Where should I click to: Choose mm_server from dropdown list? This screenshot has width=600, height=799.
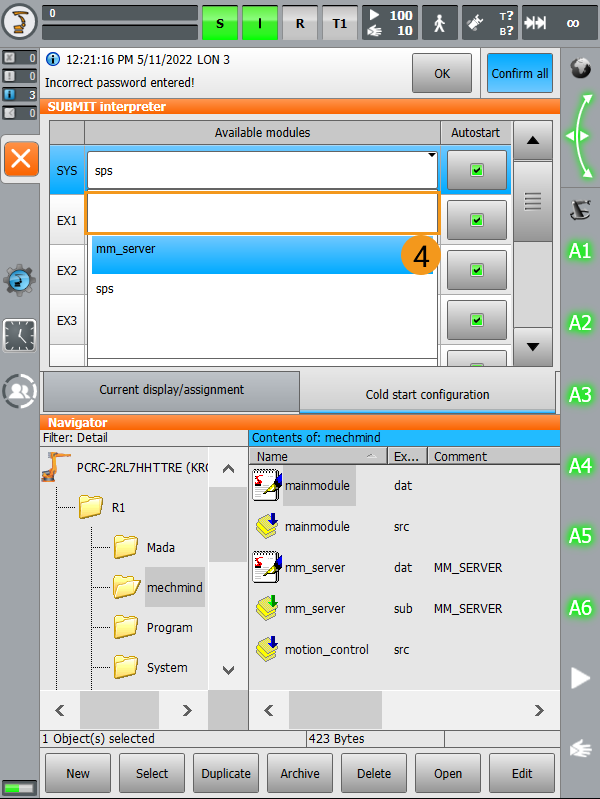click(263, 254)
